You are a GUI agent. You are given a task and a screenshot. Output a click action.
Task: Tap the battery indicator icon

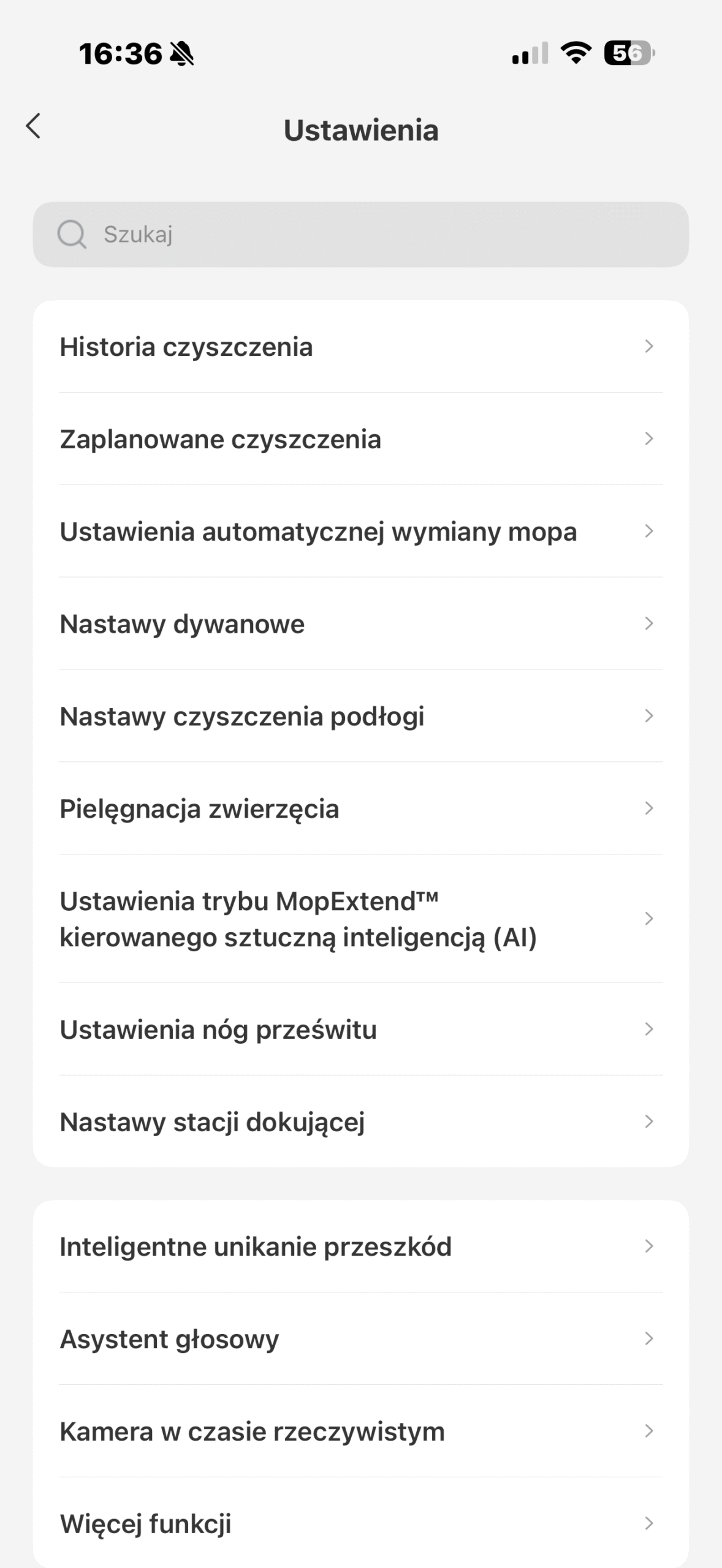coord(629,53)
